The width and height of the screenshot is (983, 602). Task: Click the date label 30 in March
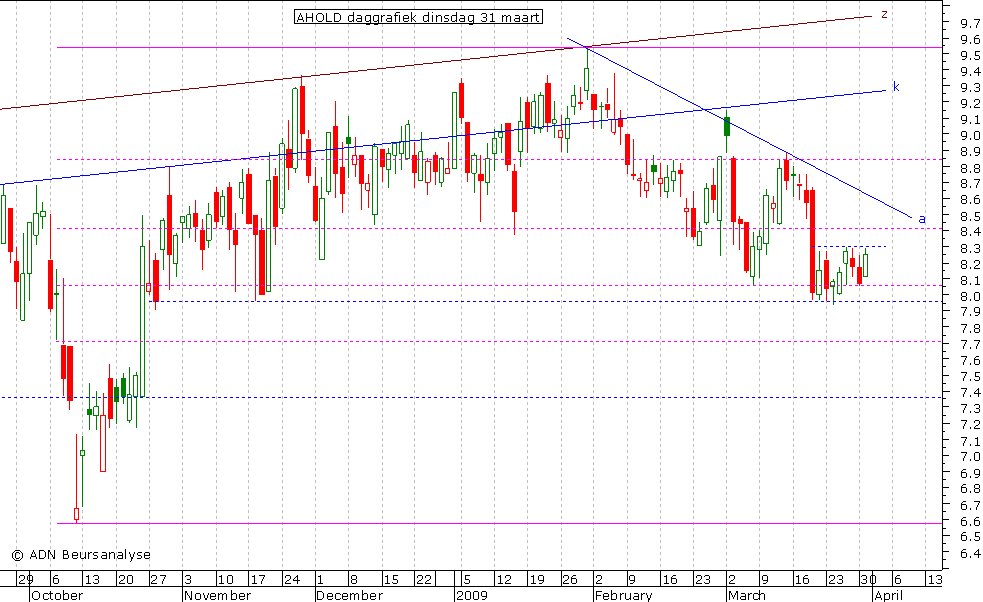click(868, 579)
